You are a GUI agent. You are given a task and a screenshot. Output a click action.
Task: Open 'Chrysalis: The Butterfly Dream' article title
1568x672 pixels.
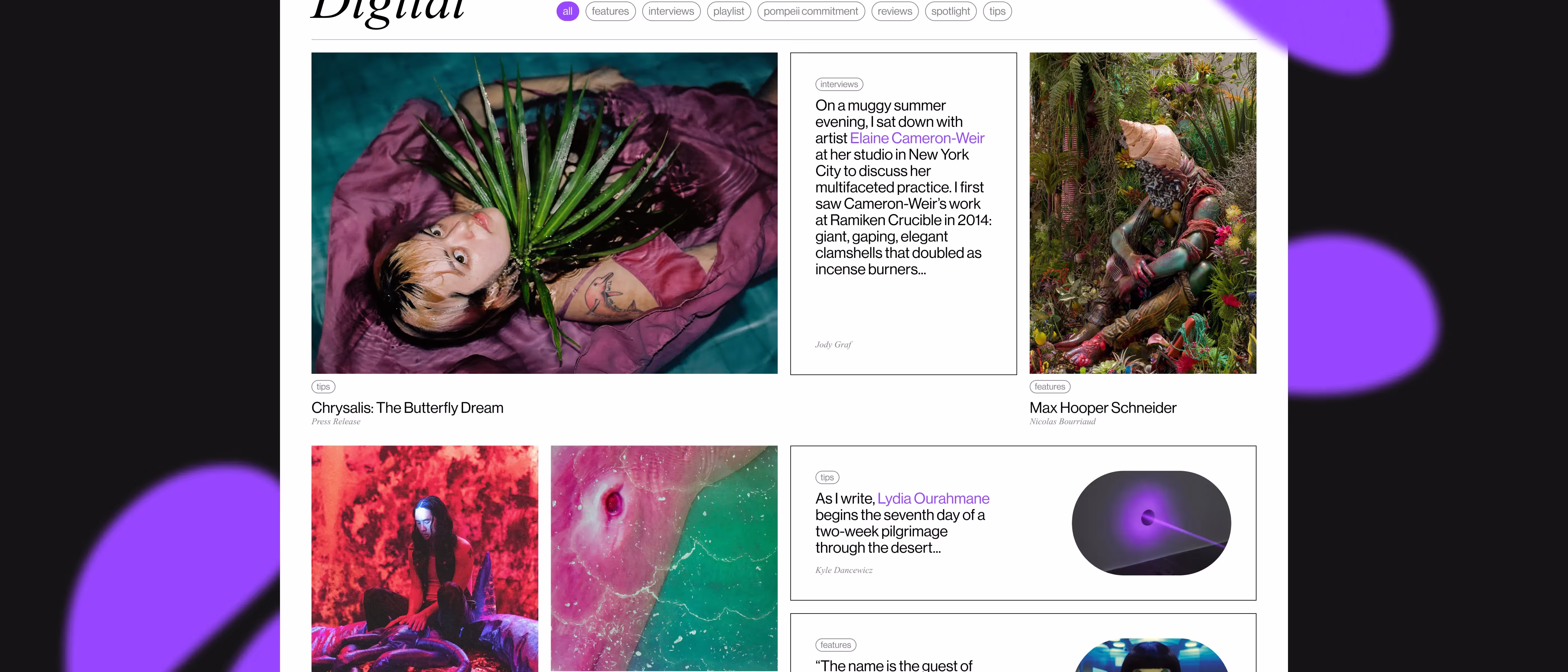[407, 408]
